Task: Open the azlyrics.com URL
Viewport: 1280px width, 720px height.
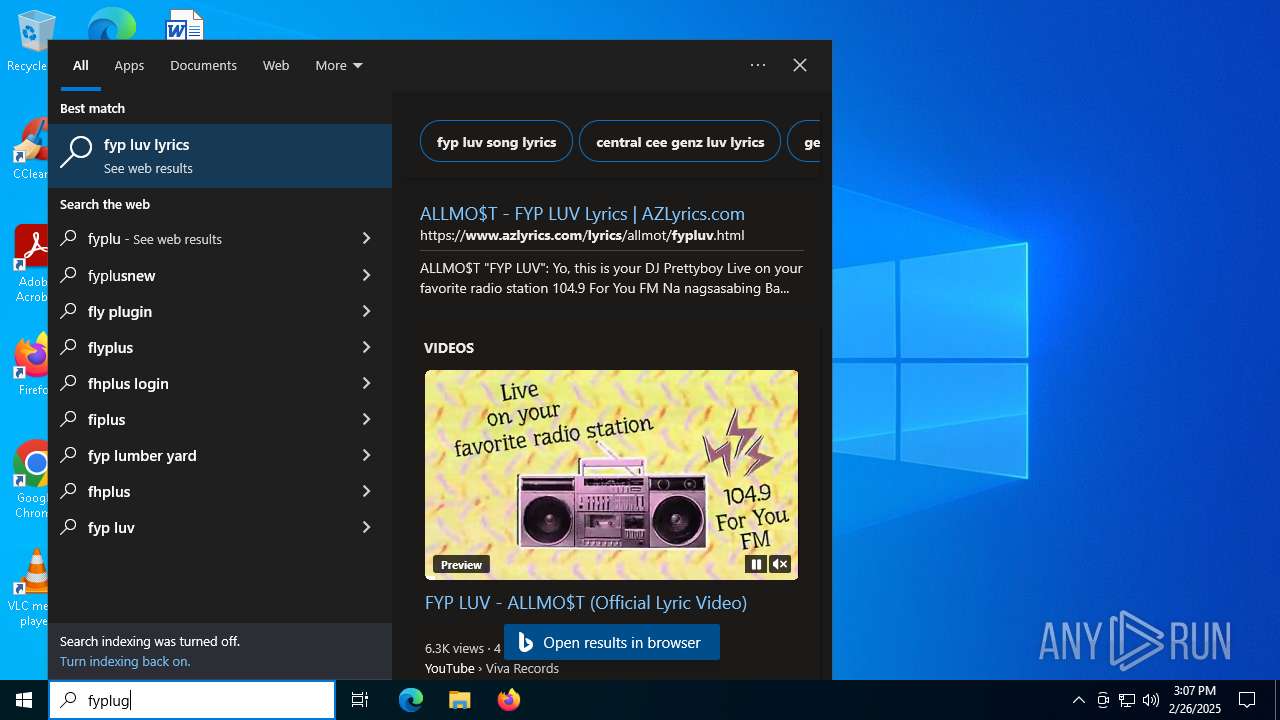Action: click(582, 236)
